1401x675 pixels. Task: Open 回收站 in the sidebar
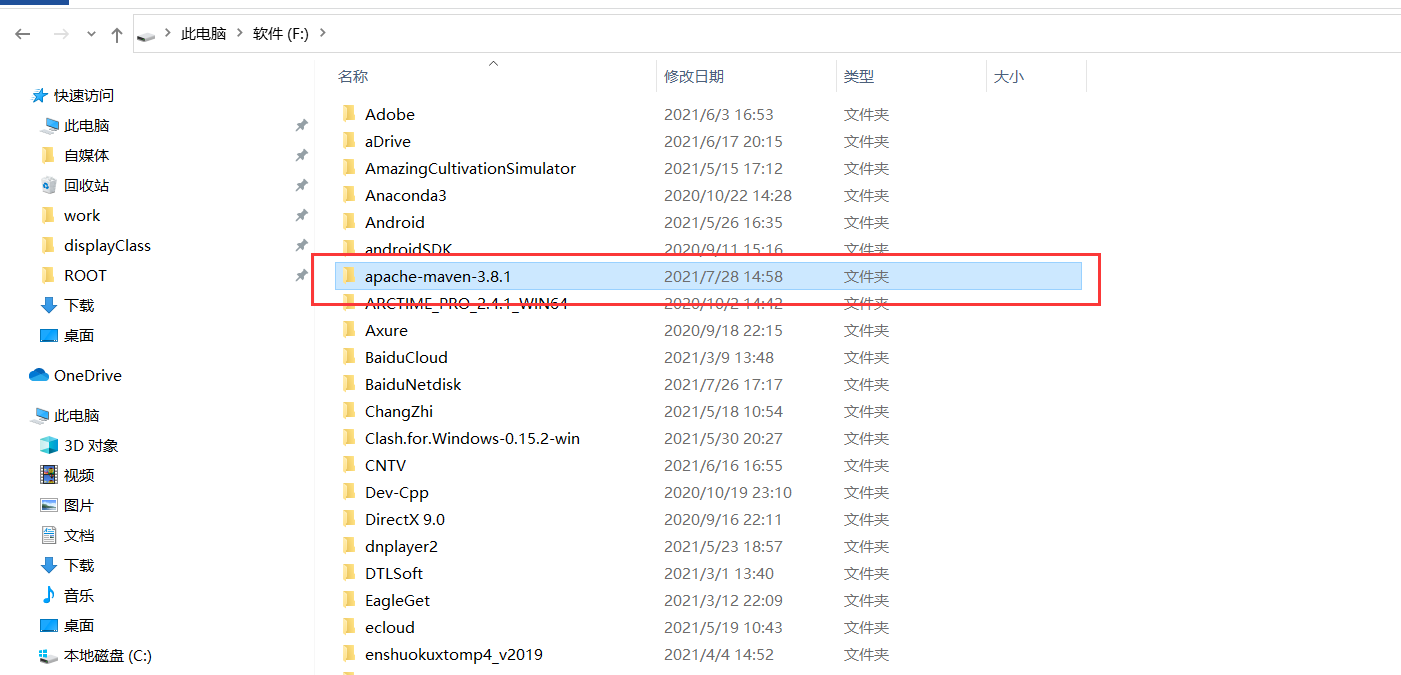point(86,185)
